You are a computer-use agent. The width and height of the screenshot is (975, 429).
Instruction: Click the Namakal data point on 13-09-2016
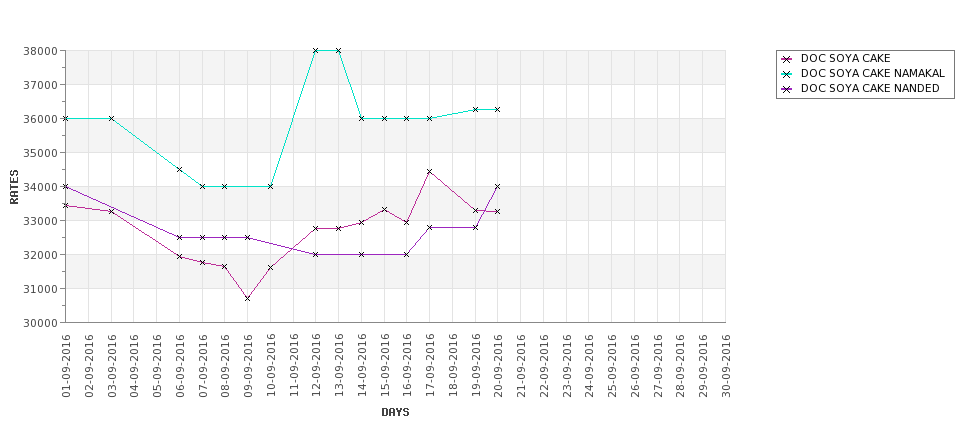coord(338,50)
